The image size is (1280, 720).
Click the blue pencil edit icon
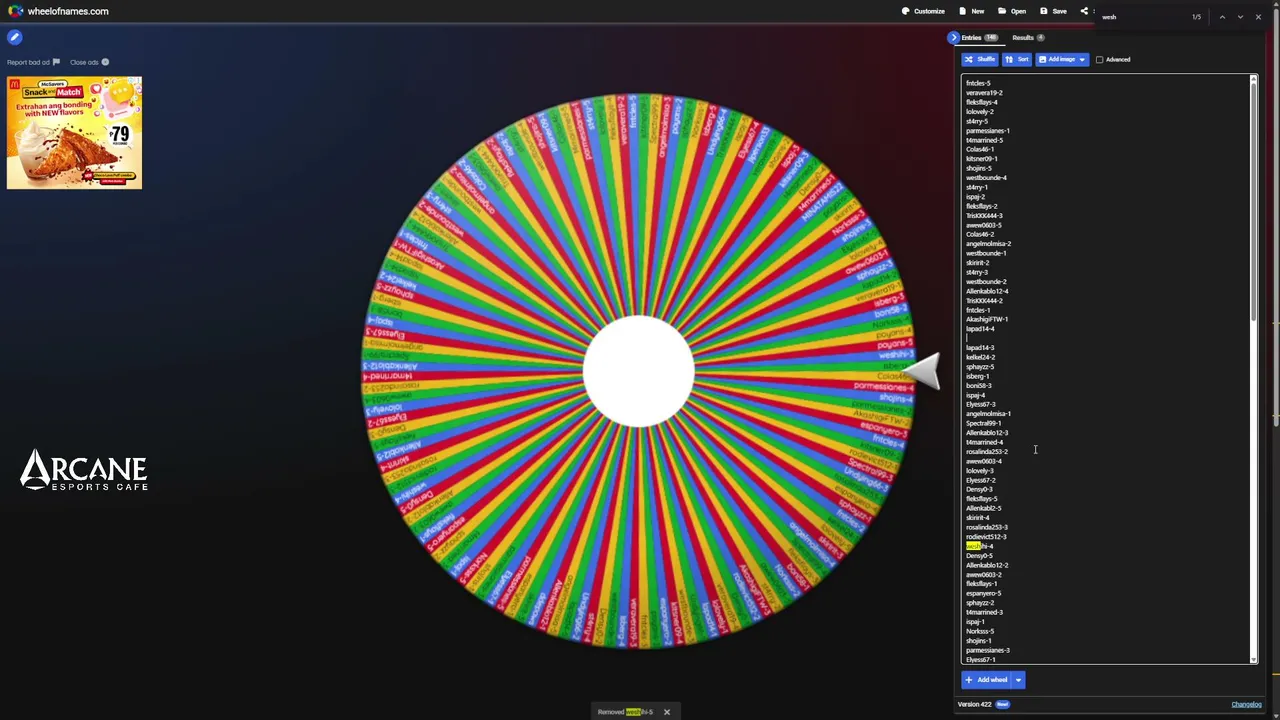pyautogui.click(x=14, y=37)
